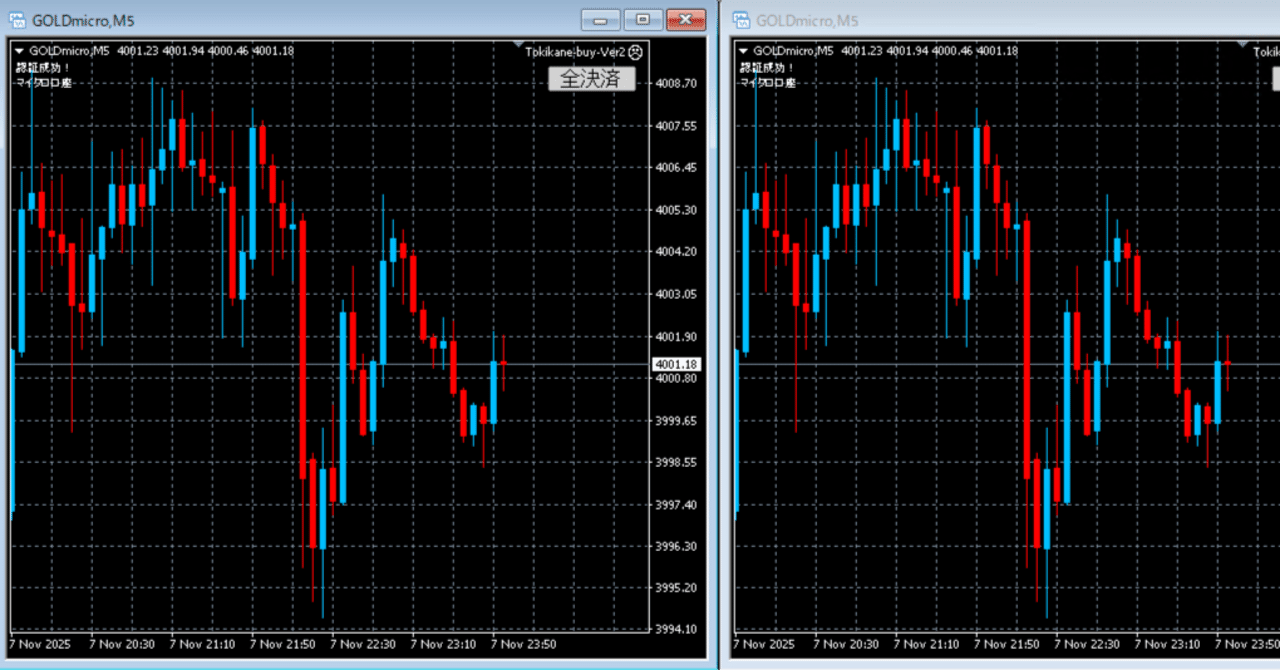Click the 4008.70 price axis label

[x=677, y=84]
